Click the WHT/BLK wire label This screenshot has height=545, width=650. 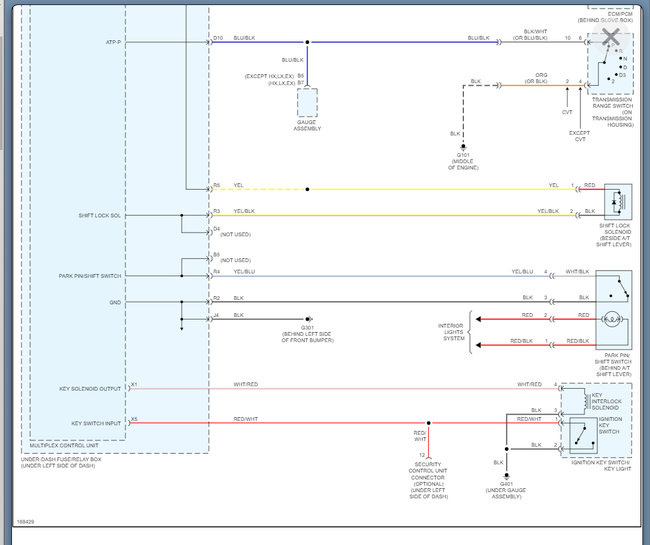(577, 272)
